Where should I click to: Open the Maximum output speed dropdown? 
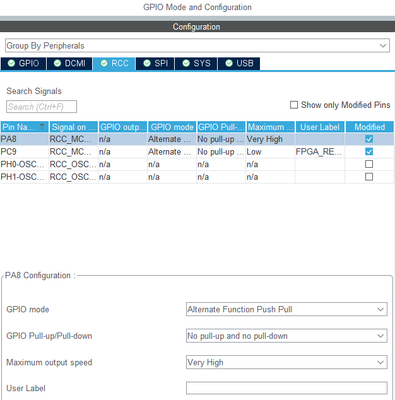[287, 362]
